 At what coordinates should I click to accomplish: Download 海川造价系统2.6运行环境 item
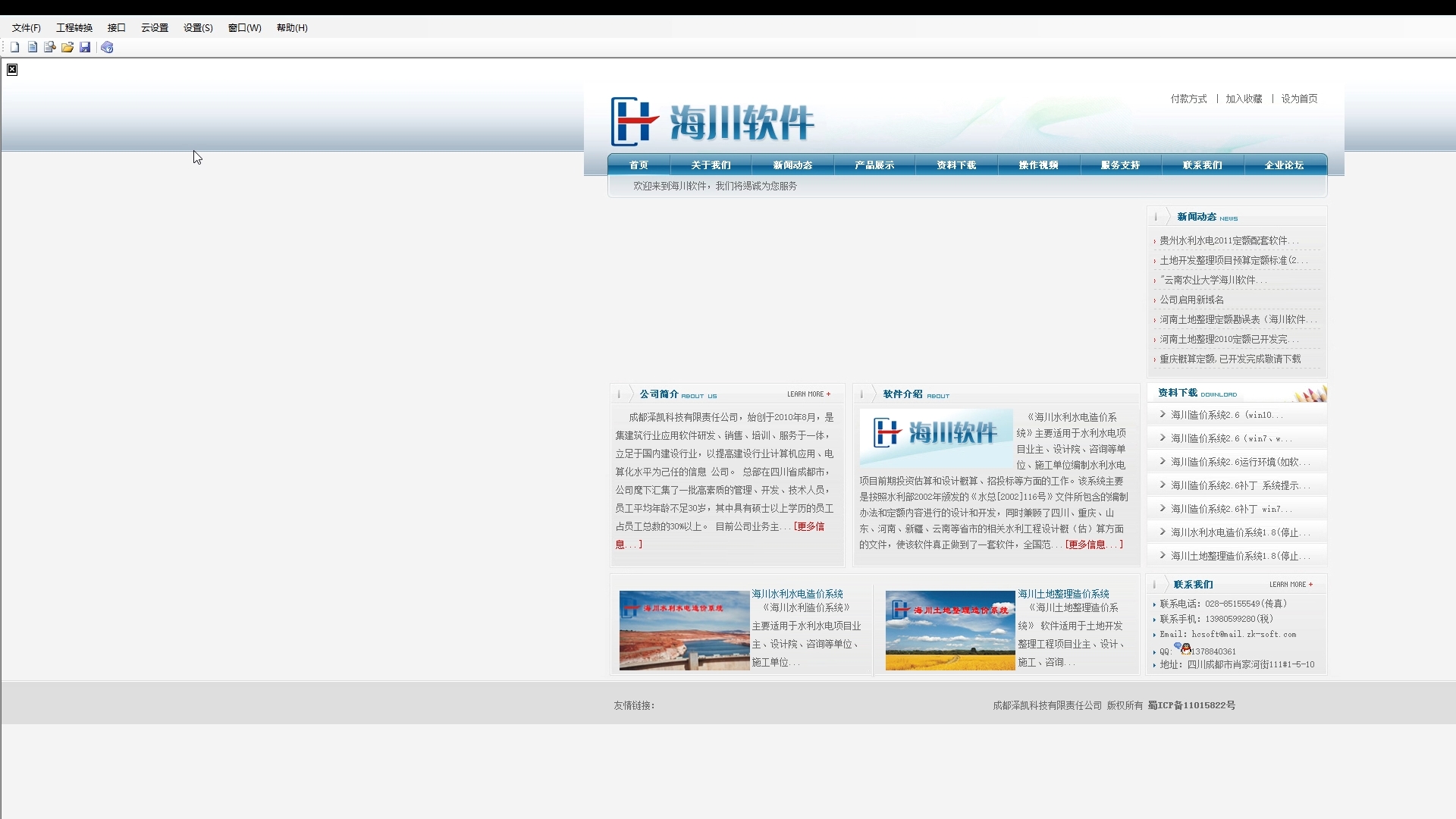[1239, 462]
